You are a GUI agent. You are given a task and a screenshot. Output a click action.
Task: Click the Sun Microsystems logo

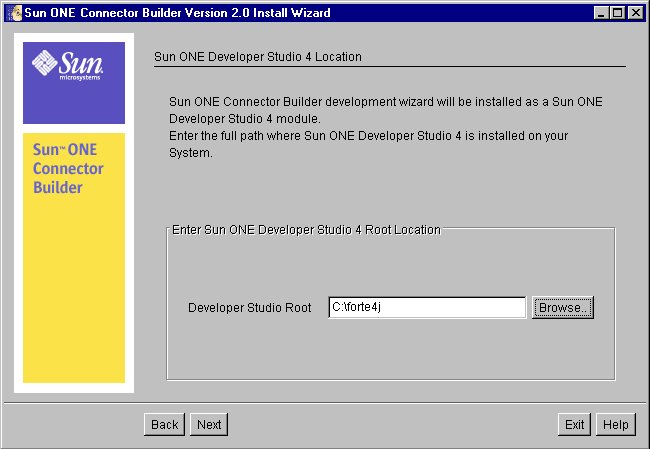tap(68, 65)
